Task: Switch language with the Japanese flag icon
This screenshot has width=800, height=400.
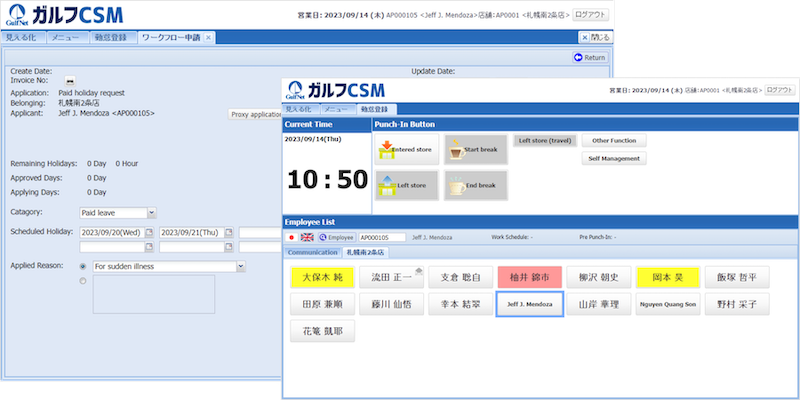Action: [x=291, y=238]
